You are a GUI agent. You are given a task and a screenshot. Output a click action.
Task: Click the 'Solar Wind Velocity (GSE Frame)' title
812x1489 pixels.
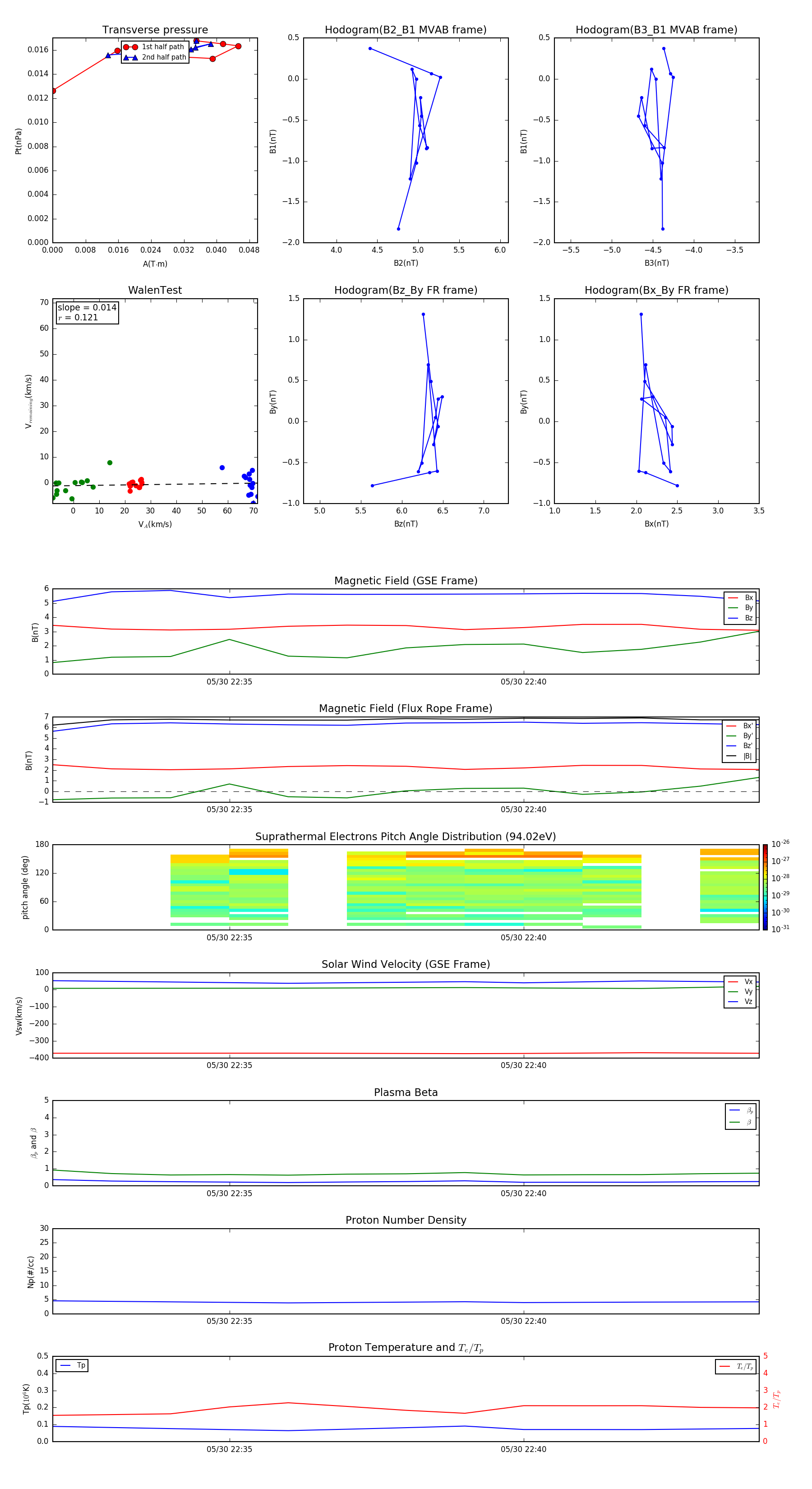point(406,964)
